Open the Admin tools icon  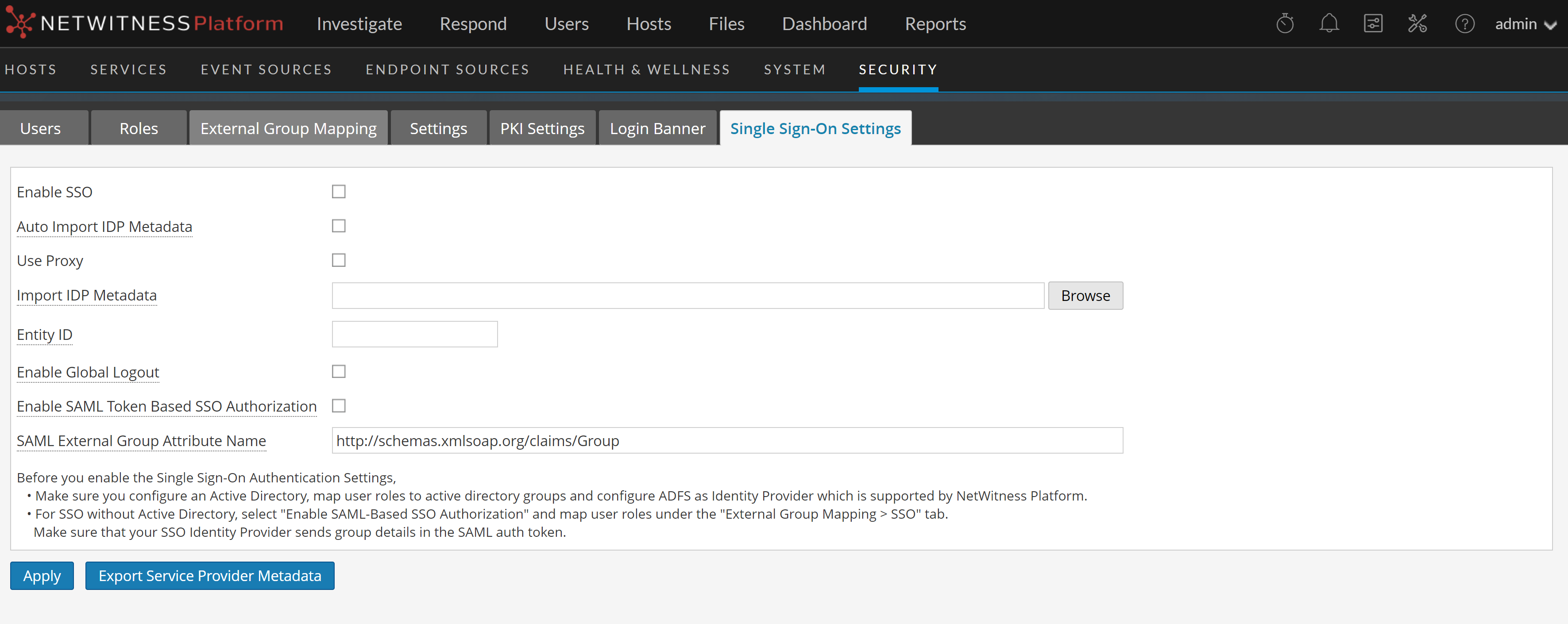(1417, 24)
